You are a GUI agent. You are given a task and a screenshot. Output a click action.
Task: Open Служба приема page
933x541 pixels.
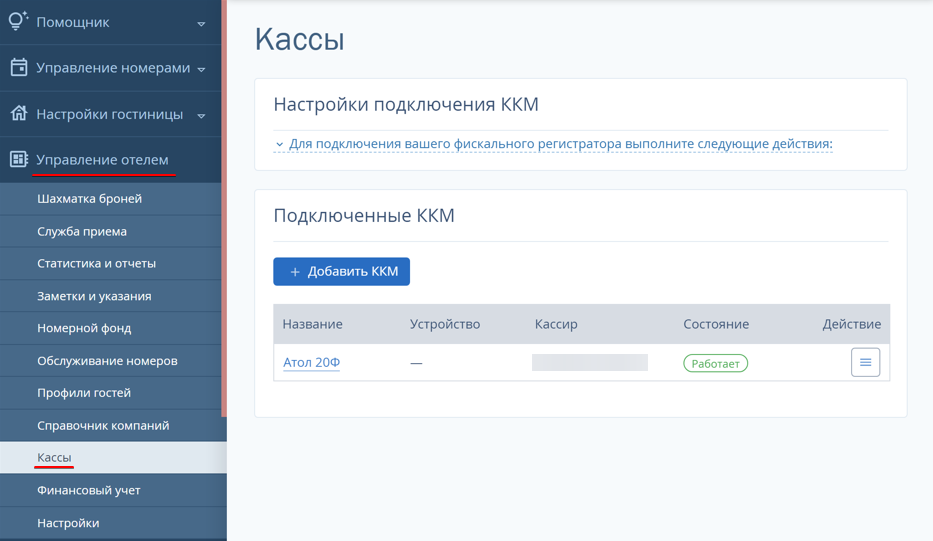111,232
